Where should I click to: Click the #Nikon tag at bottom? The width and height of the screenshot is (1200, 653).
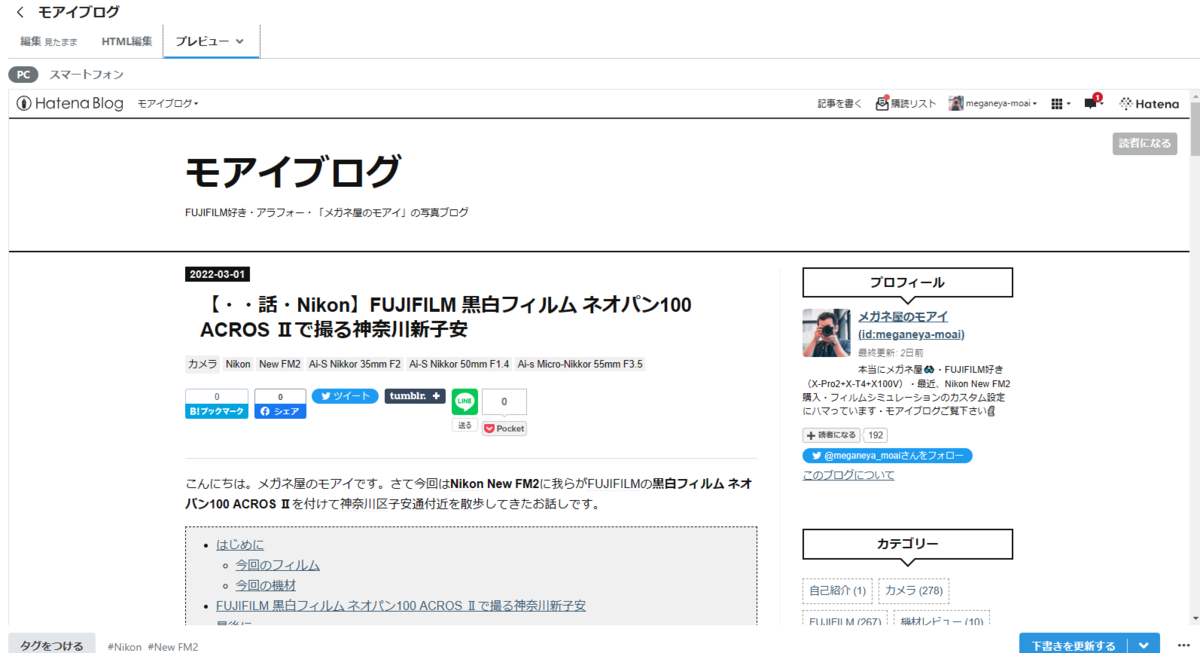click(x=125, y=647)
